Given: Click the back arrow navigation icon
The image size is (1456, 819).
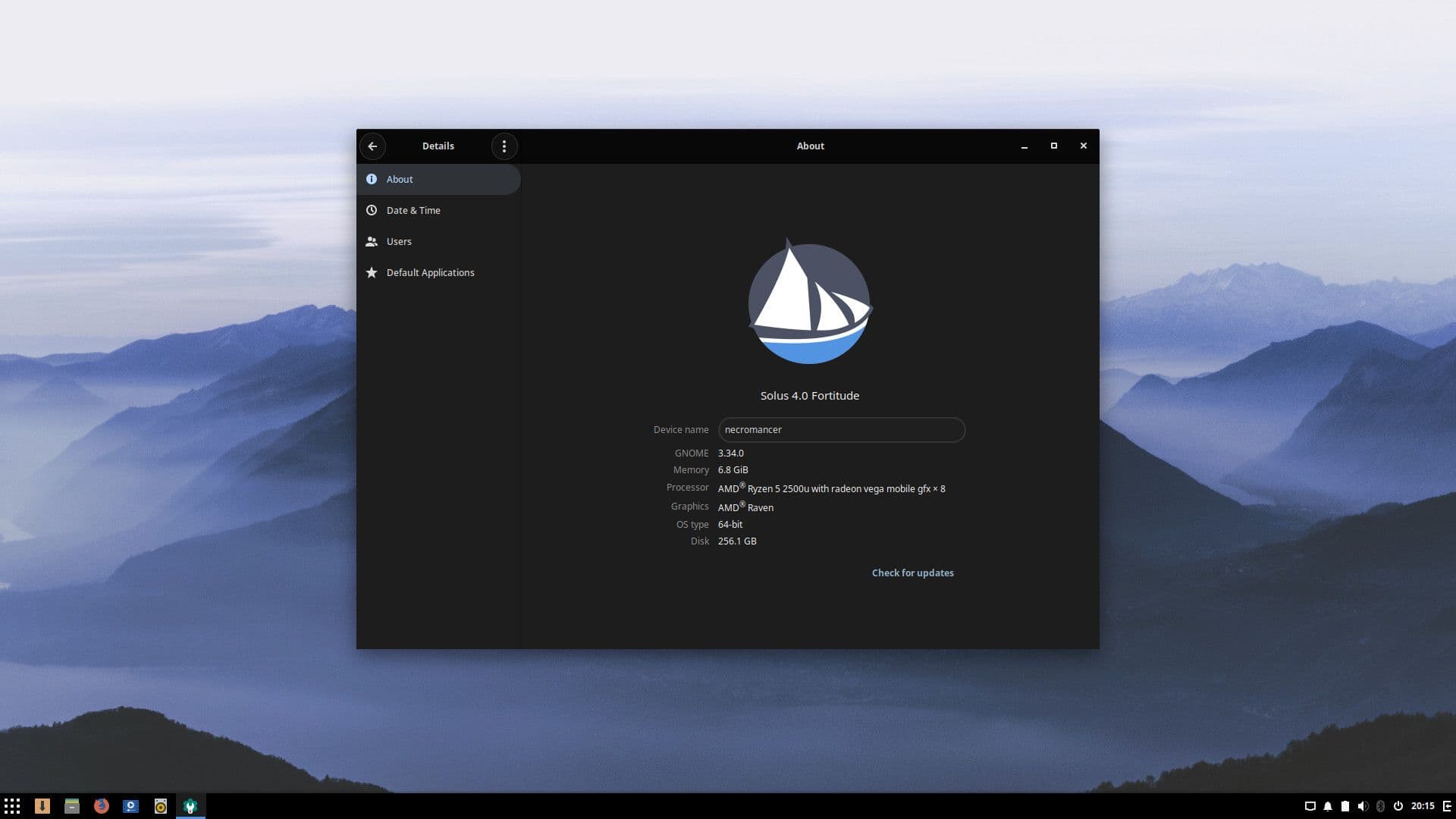Looking at the screenshot, I should tap(373, 146).
